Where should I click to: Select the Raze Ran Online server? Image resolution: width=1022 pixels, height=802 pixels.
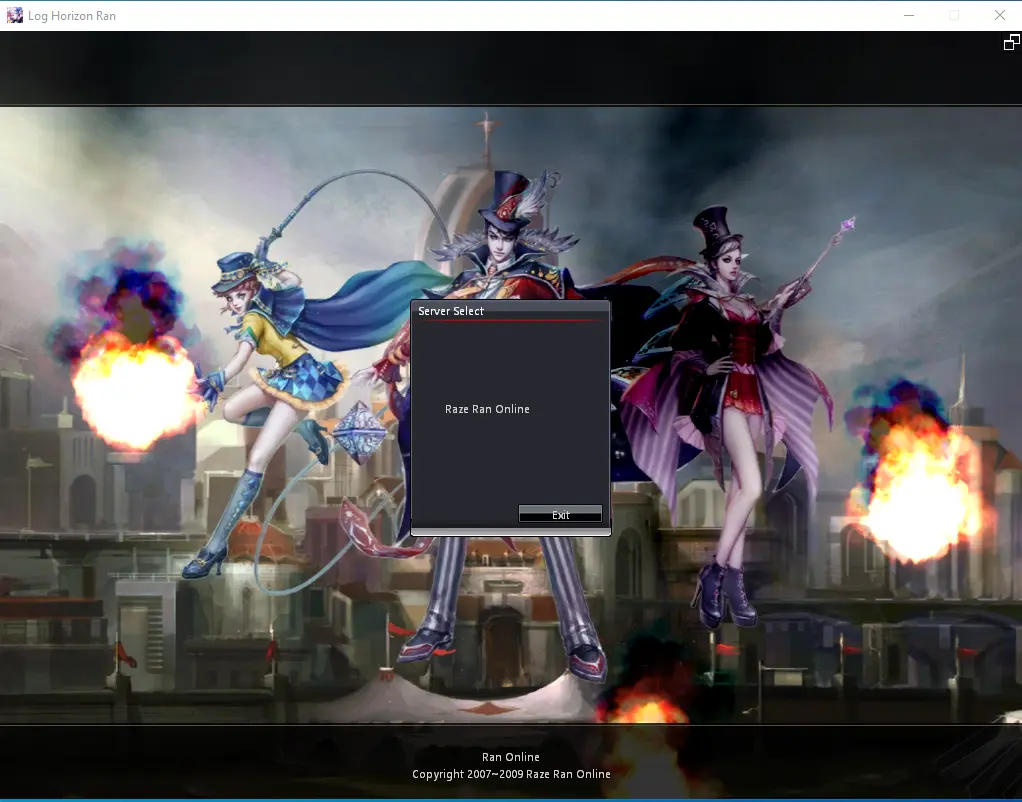point(487,409)
